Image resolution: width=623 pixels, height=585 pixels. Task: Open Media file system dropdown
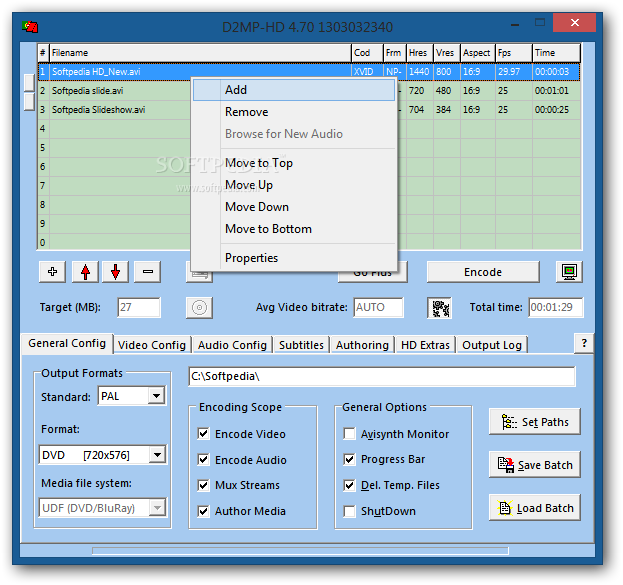[x=157, y=508]
